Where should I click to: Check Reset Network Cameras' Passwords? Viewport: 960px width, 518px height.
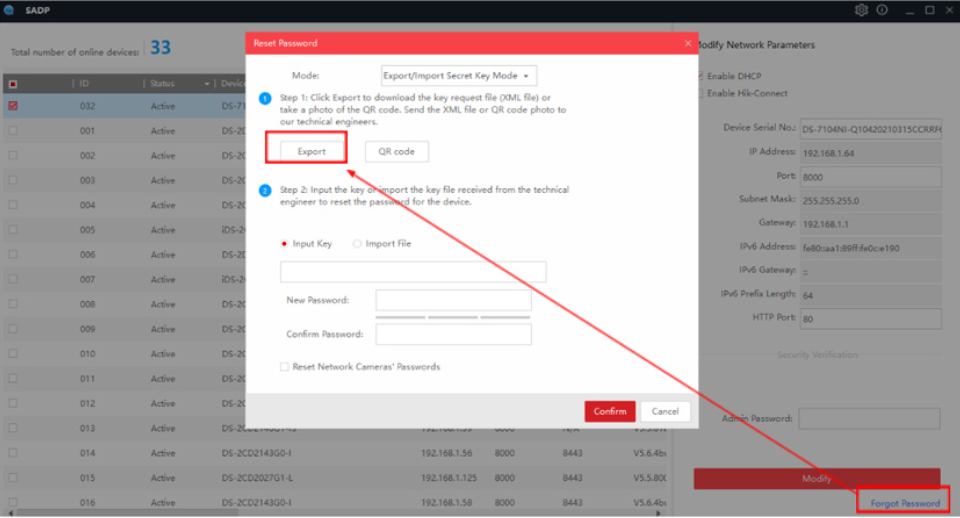pyautogui.click(x=285, y=367)
